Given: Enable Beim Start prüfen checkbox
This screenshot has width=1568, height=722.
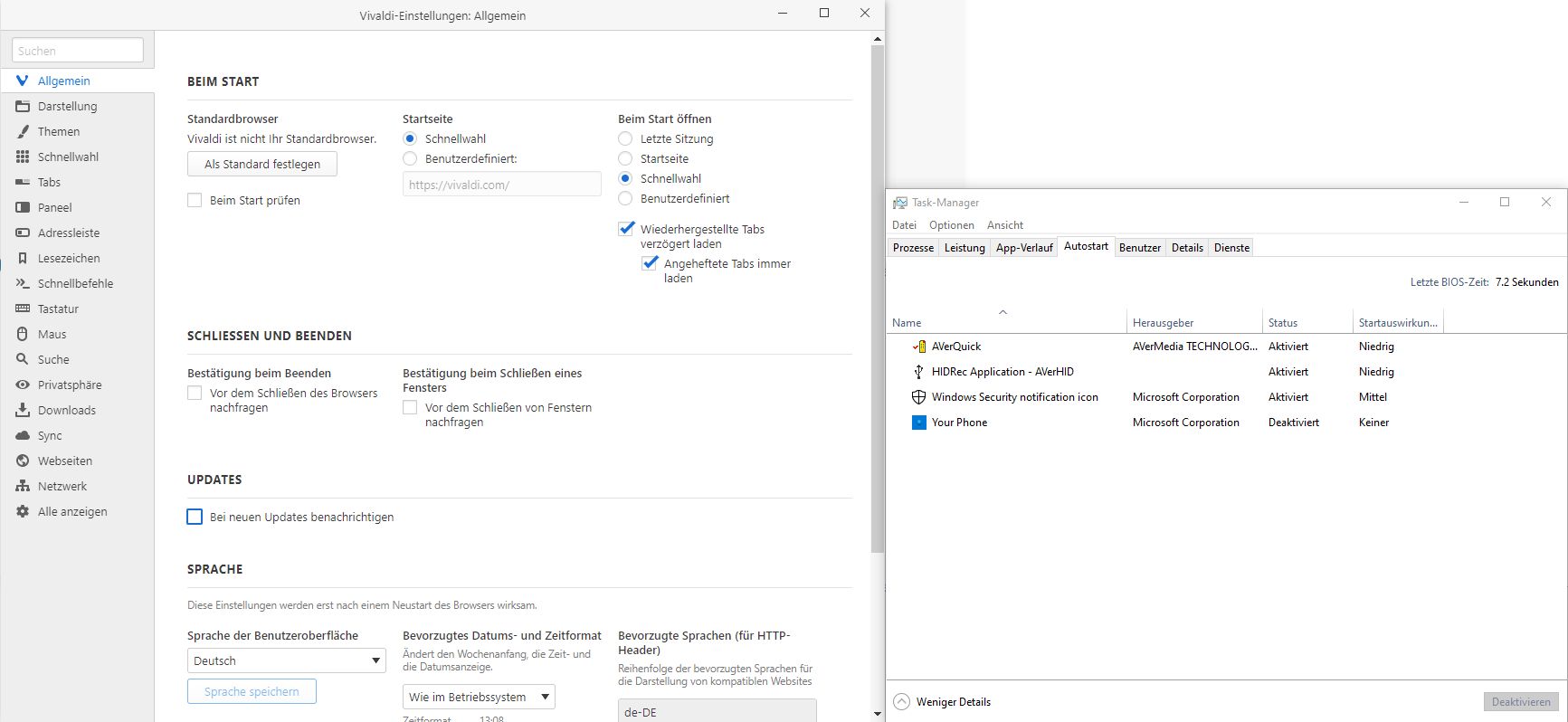Looking at the screenshot, I should [195, 200].
